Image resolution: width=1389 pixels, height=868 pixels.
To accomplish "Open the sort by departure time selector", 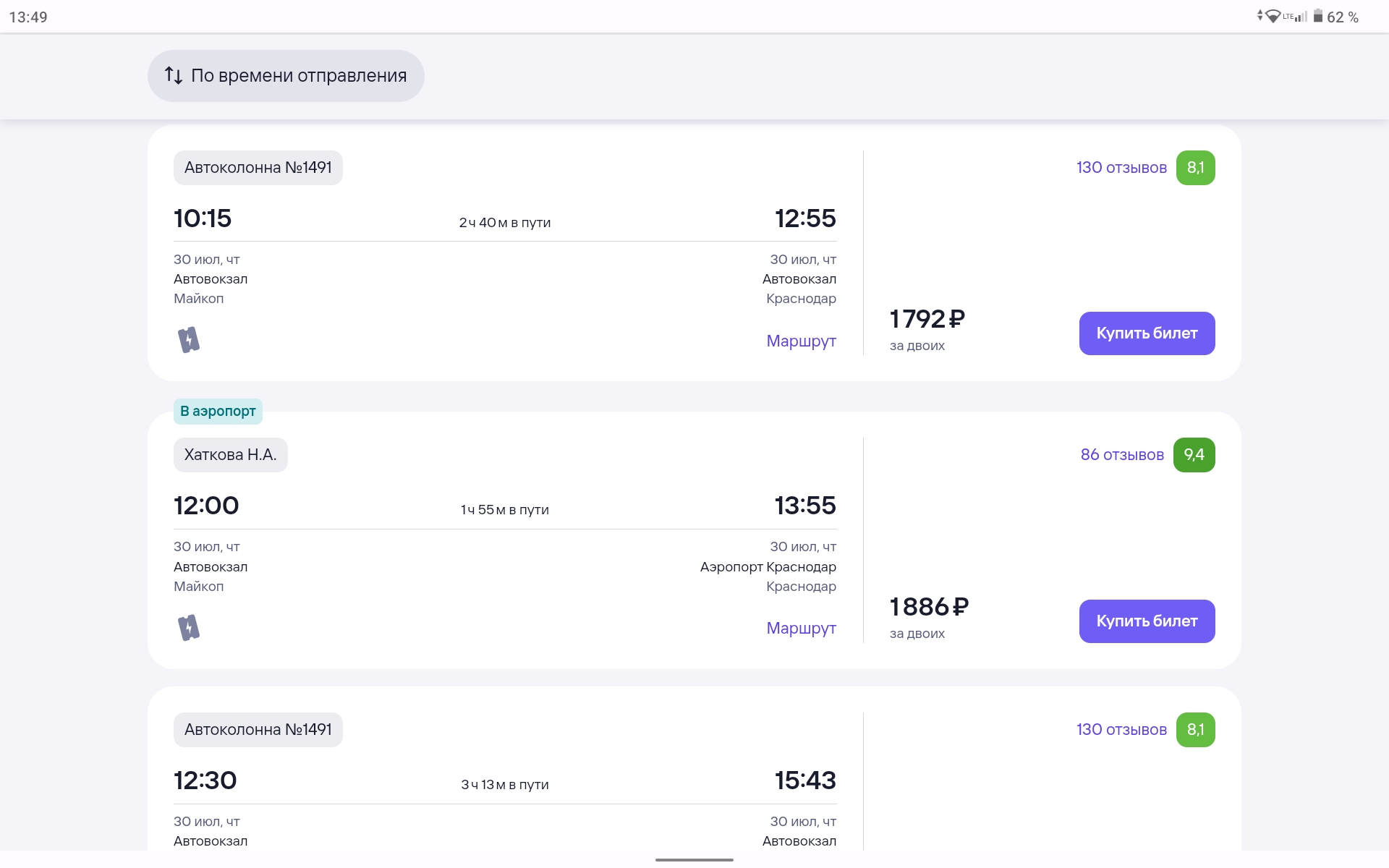I will coord(286,76).
